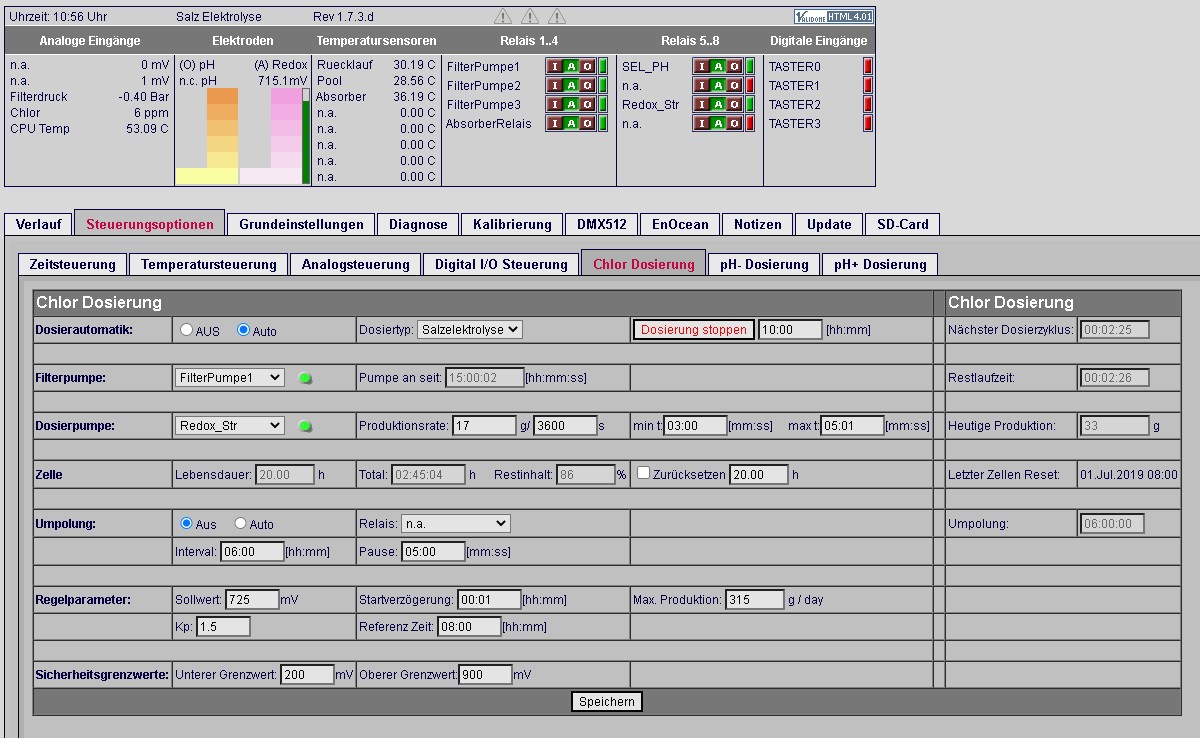The image size is (1200, 738).
Task: Click the I button for FilterPumpe3
Action: coord(555,104)
